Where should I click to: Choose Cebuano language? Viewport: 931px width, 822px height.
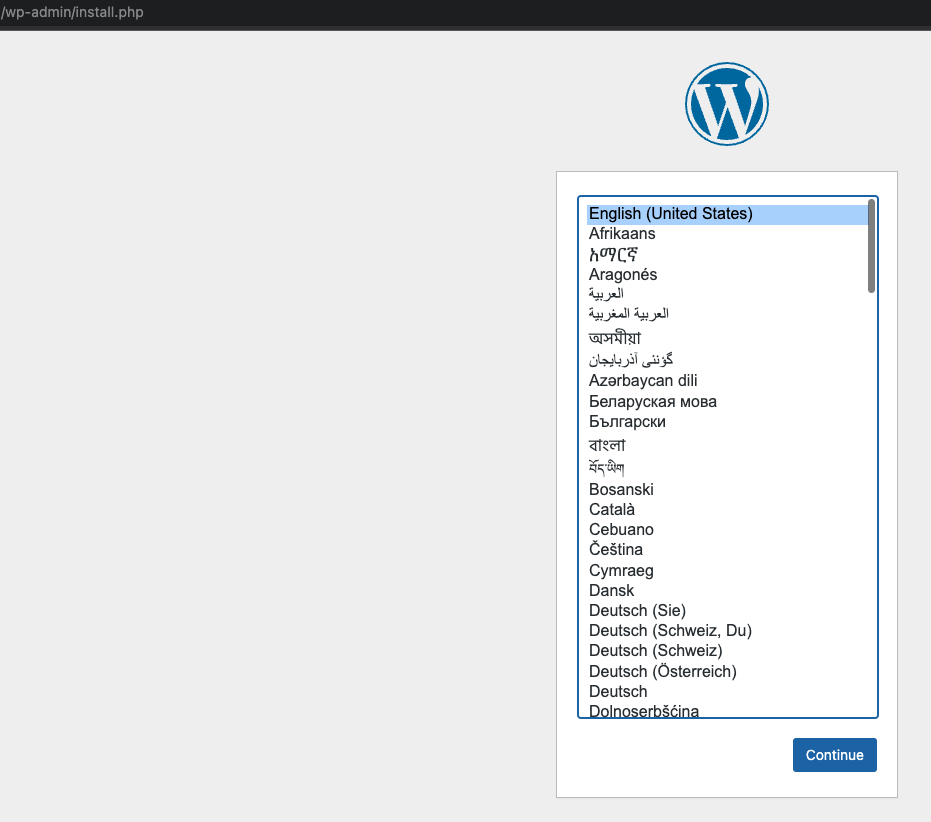coord(621,530)
